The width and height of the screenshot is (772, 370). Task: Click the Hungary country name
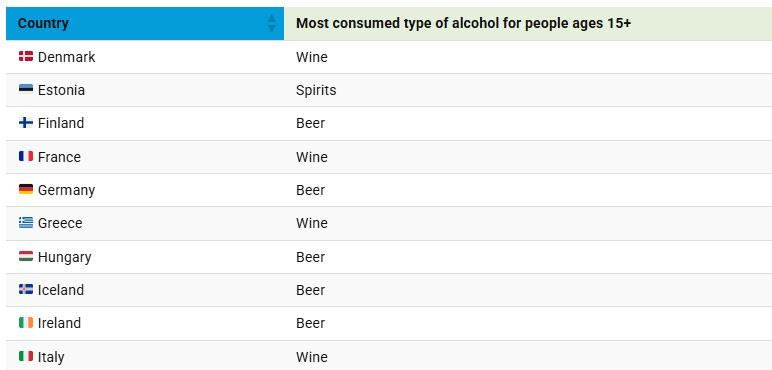(64, 257)
